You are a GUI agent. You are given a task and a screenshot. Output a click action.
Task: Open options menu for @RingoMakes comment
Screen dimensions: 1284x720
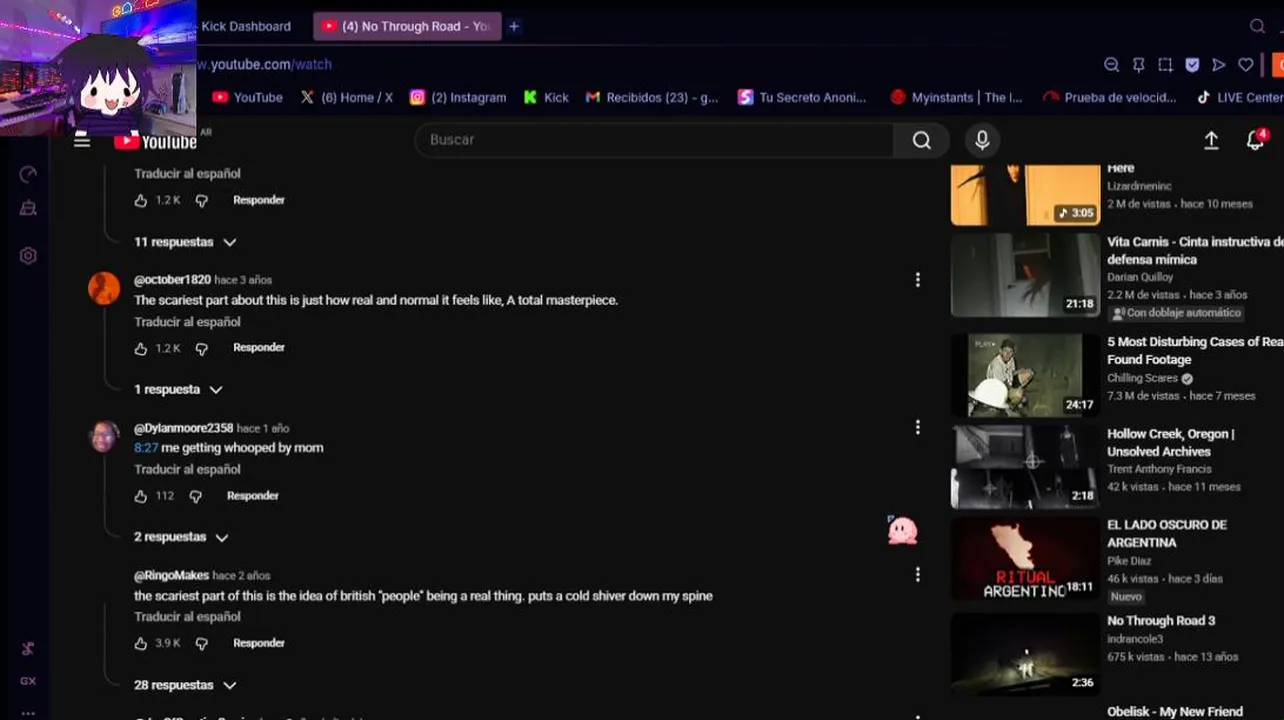(917, 574)
